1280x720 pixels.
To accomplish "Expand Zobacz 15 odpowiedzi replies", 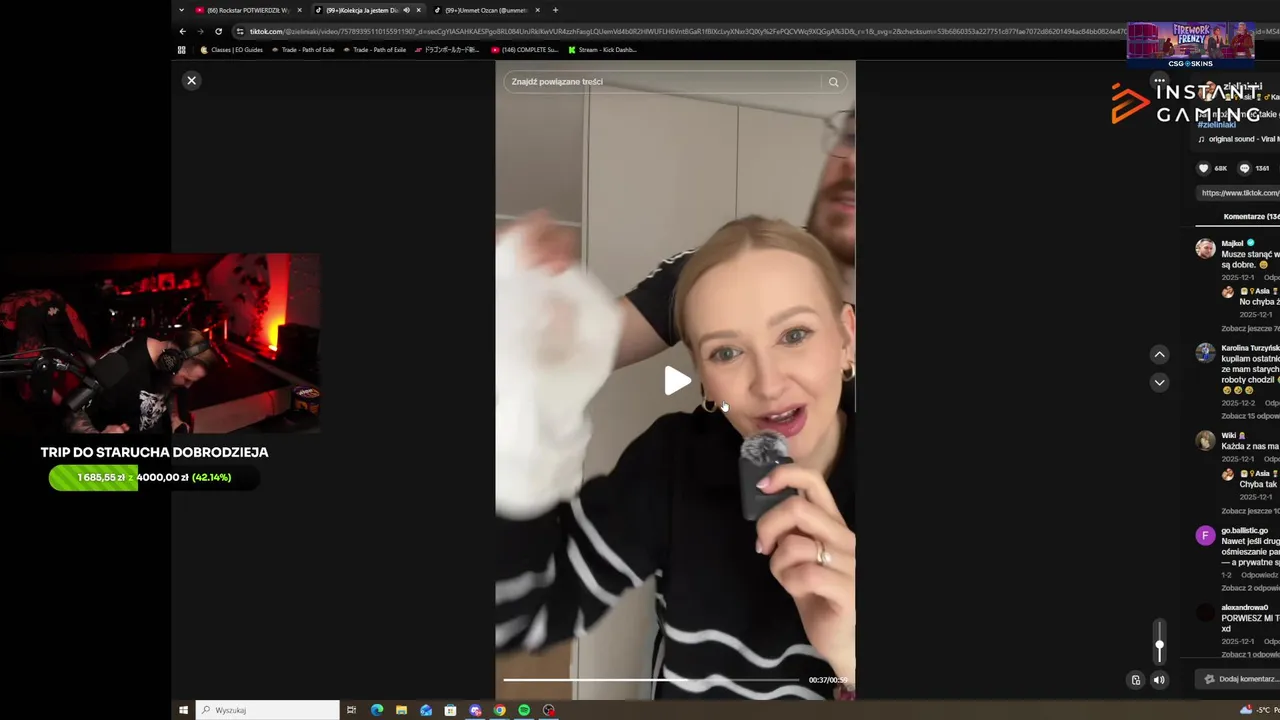I will click(x=1250, y=415).
